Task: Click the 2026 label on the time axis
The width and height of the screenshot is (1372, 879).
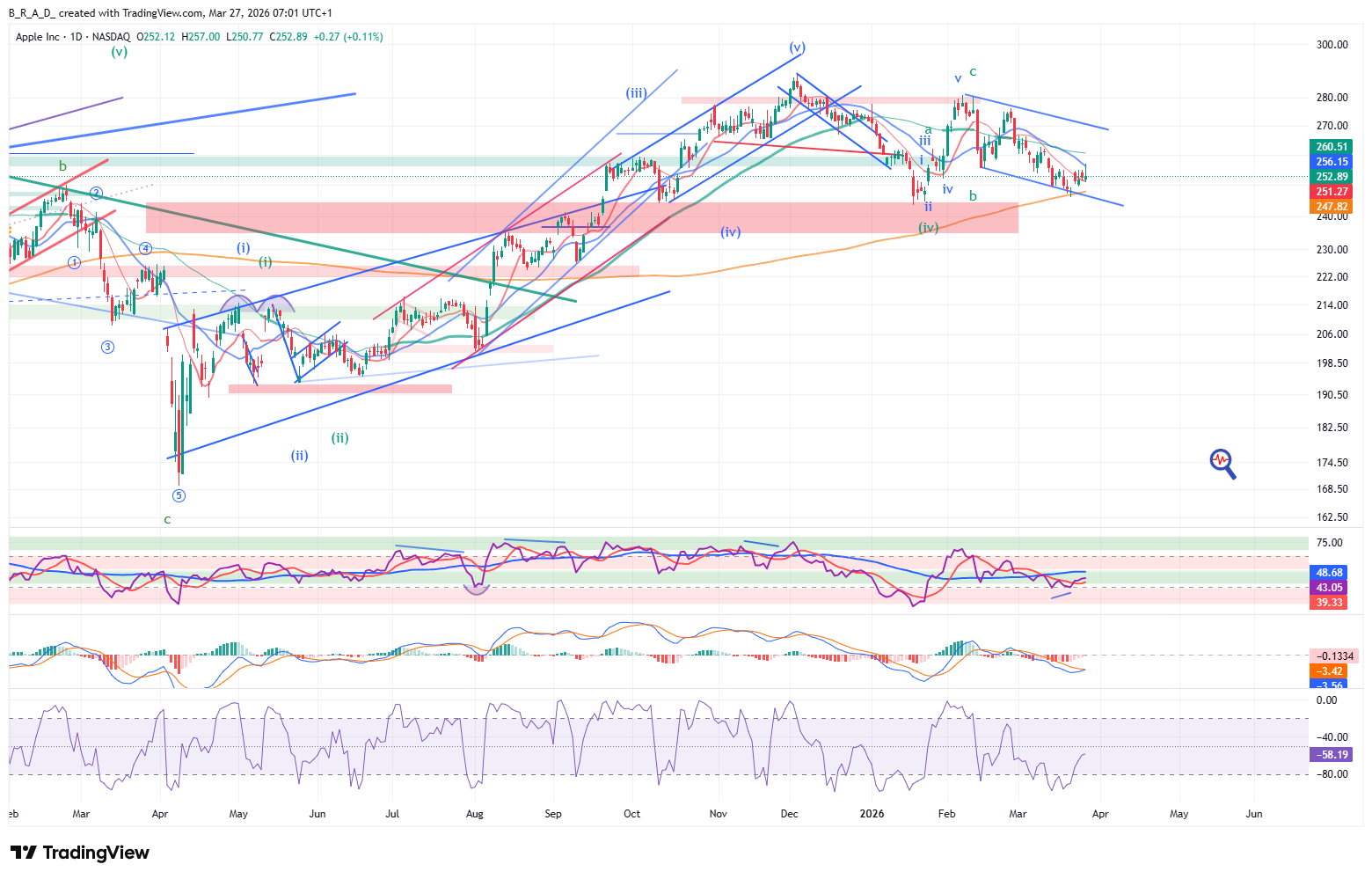Action: pyautogui.click(x=872, y=814)
